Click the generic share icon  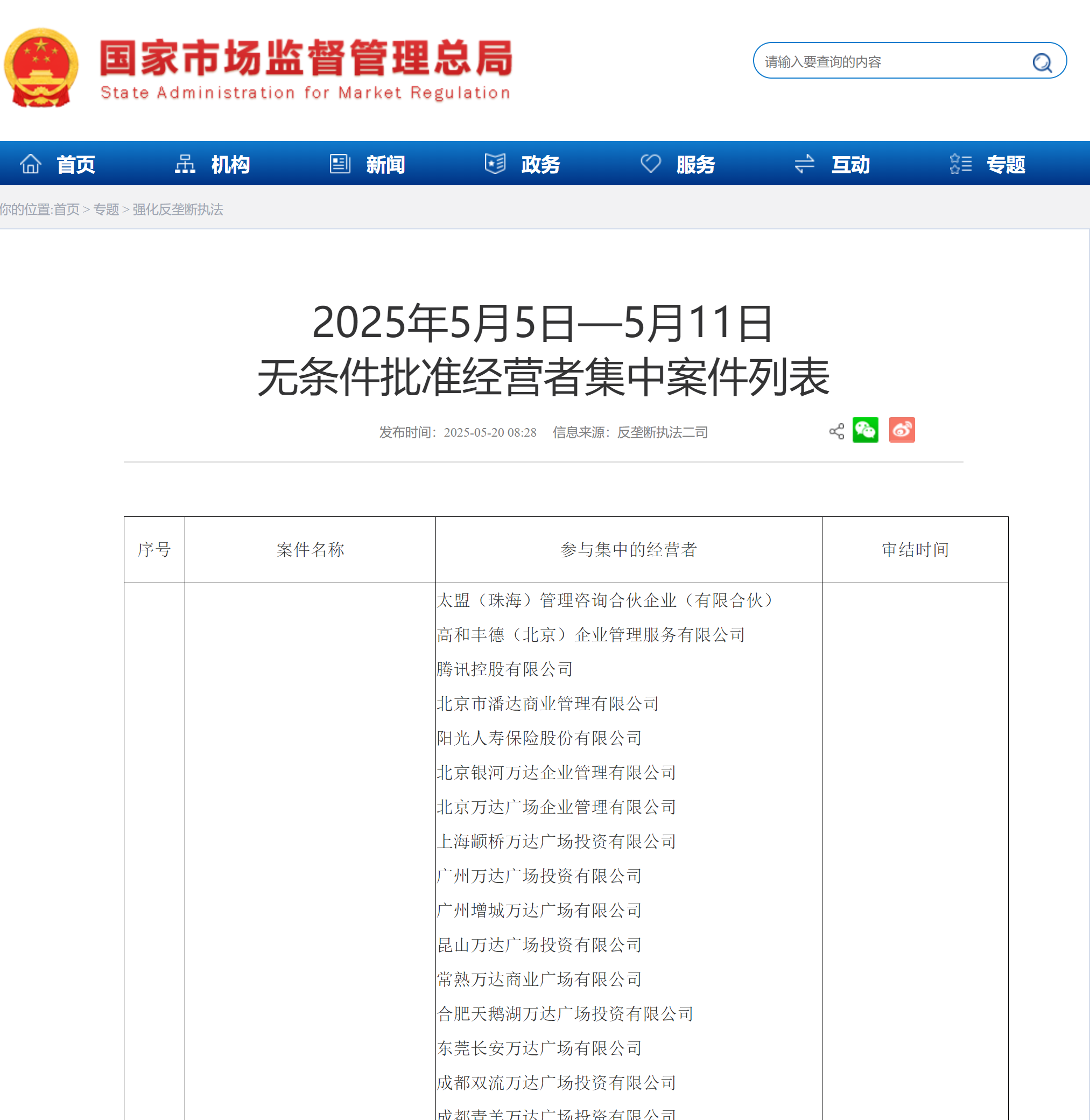(x=836, y=431)
